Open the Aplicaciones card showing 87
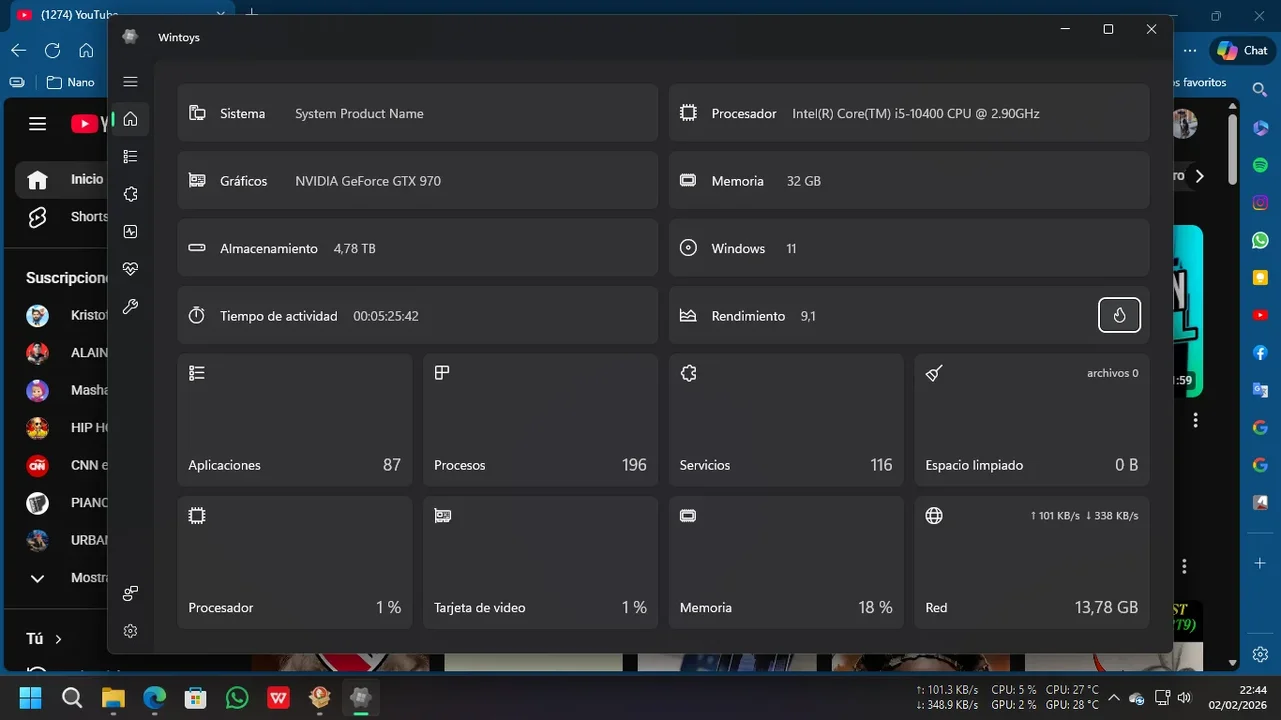Viewport: 1281px width, 720px height. [295, 420]
